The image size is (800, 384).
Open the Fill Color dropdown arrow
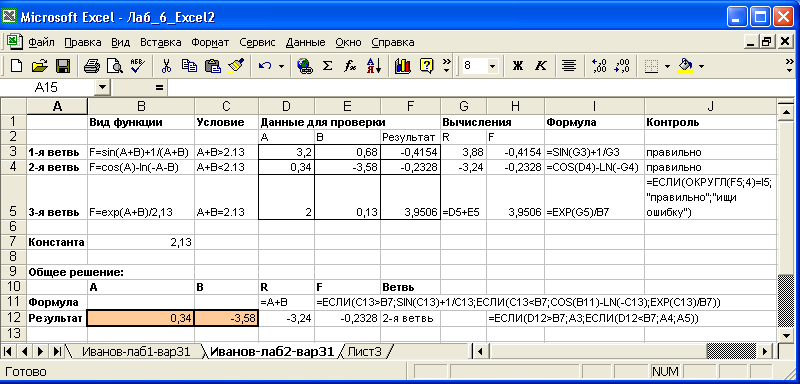coord(702,66)
